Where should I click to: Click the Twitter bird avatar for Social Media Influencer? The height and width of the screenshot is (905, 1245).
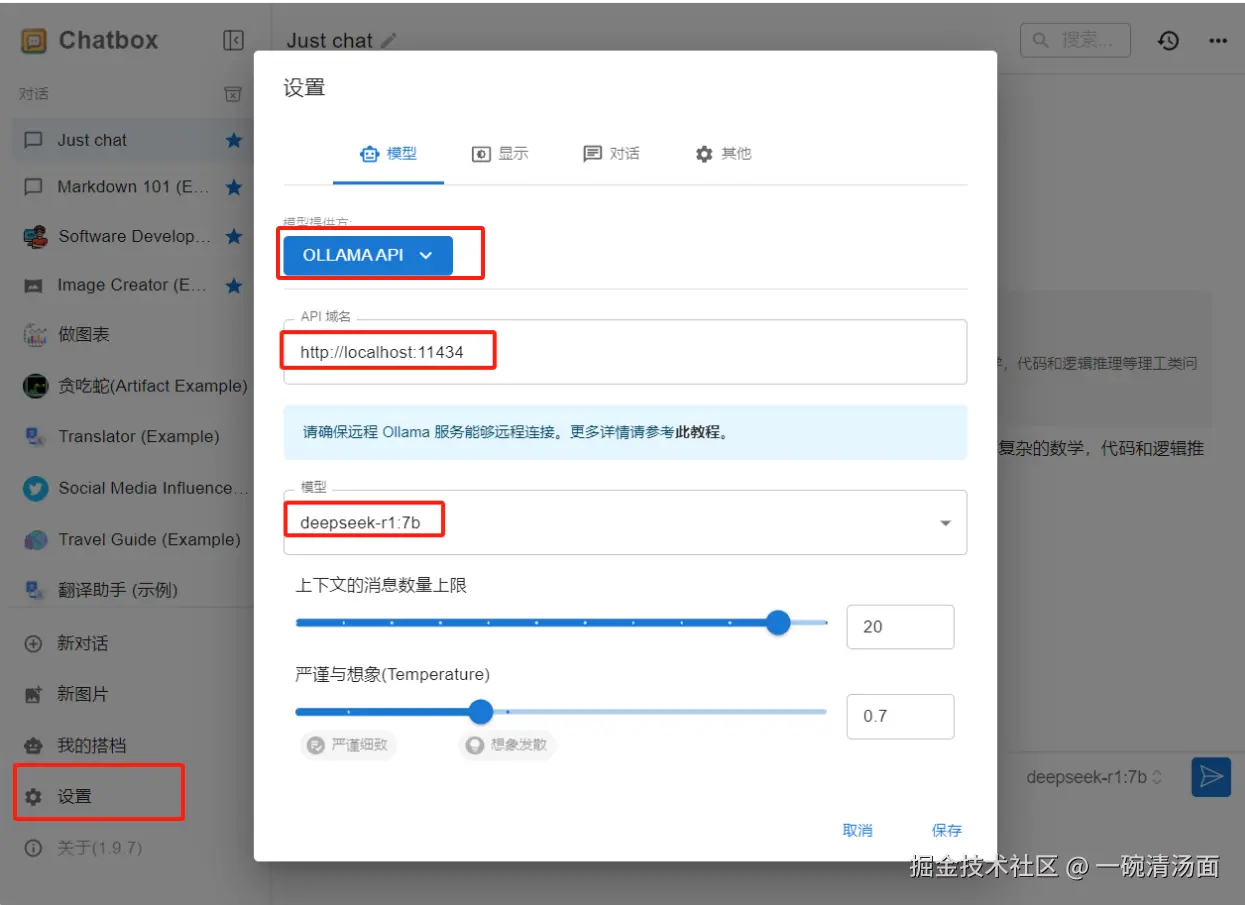pyautogui.click(x=36, y=489)
